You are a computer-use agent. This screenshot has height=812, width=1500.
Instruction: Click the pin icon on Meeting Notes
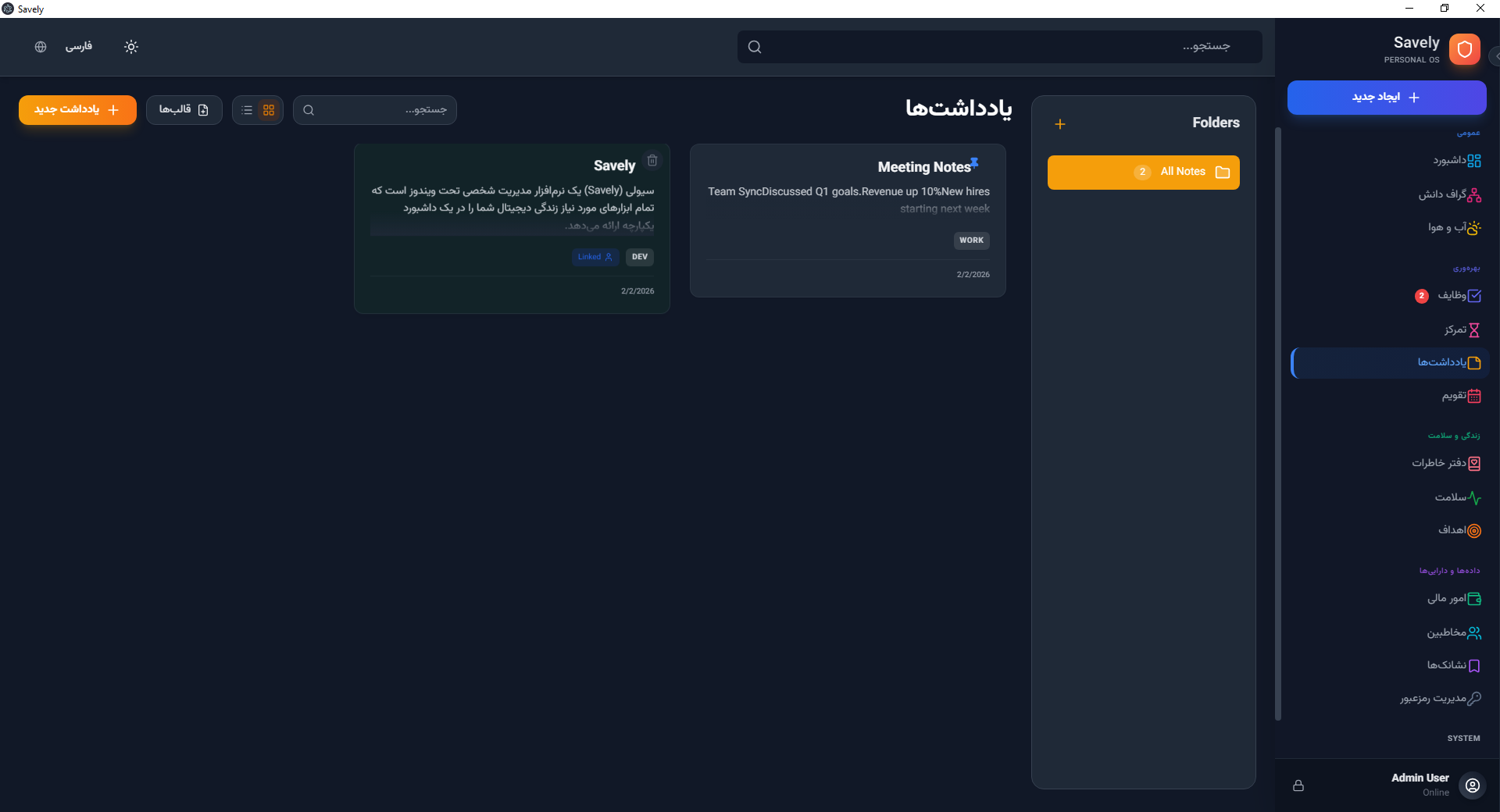974,163
